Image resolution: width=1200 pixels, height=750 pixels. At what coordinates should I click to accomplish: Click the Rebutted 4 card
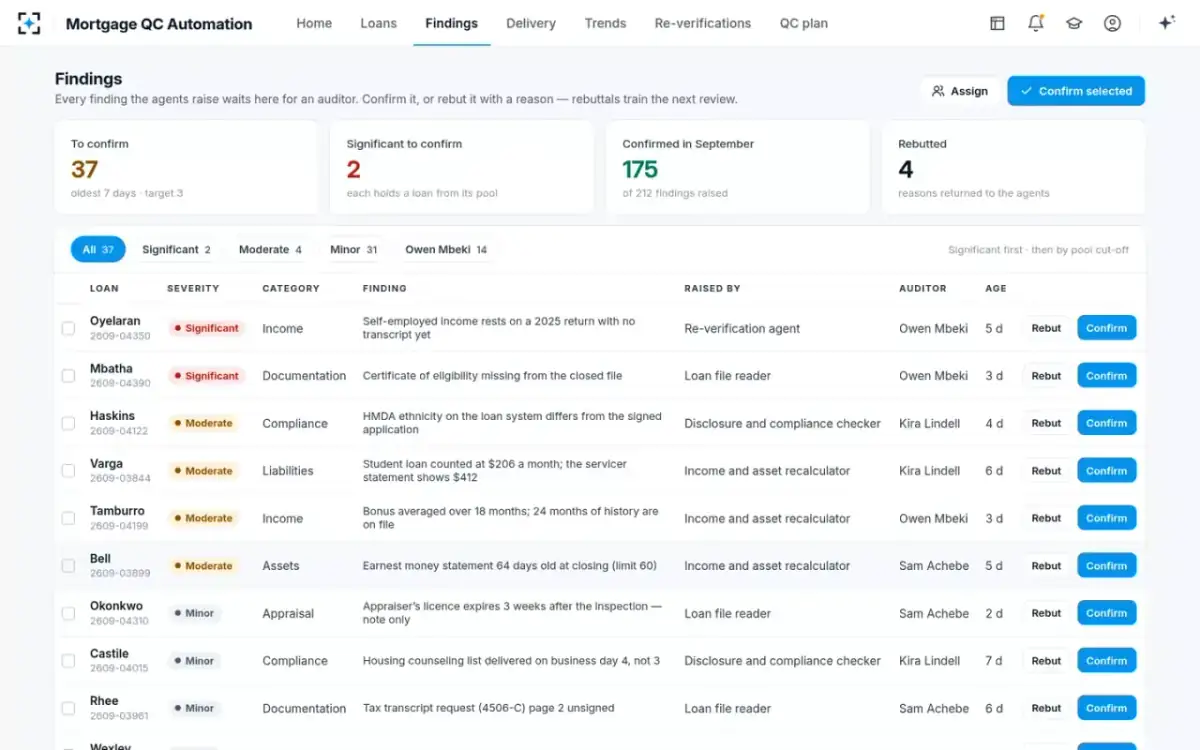(1013, 168)
